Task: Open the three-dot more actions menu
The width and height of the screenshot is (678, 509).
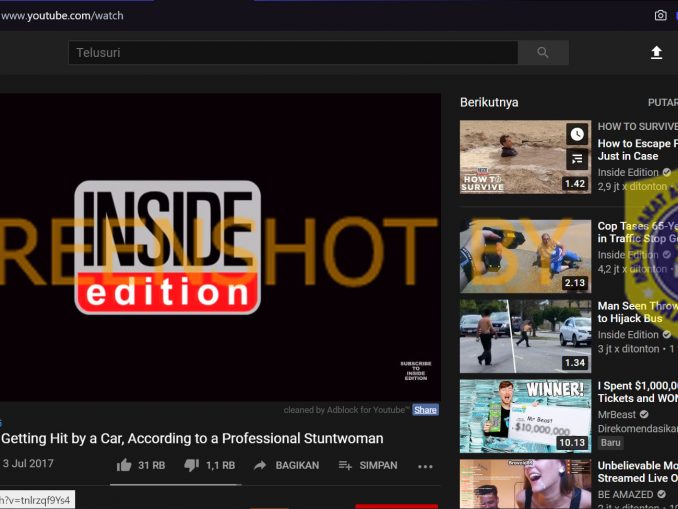Action: [x=425, y=466]
